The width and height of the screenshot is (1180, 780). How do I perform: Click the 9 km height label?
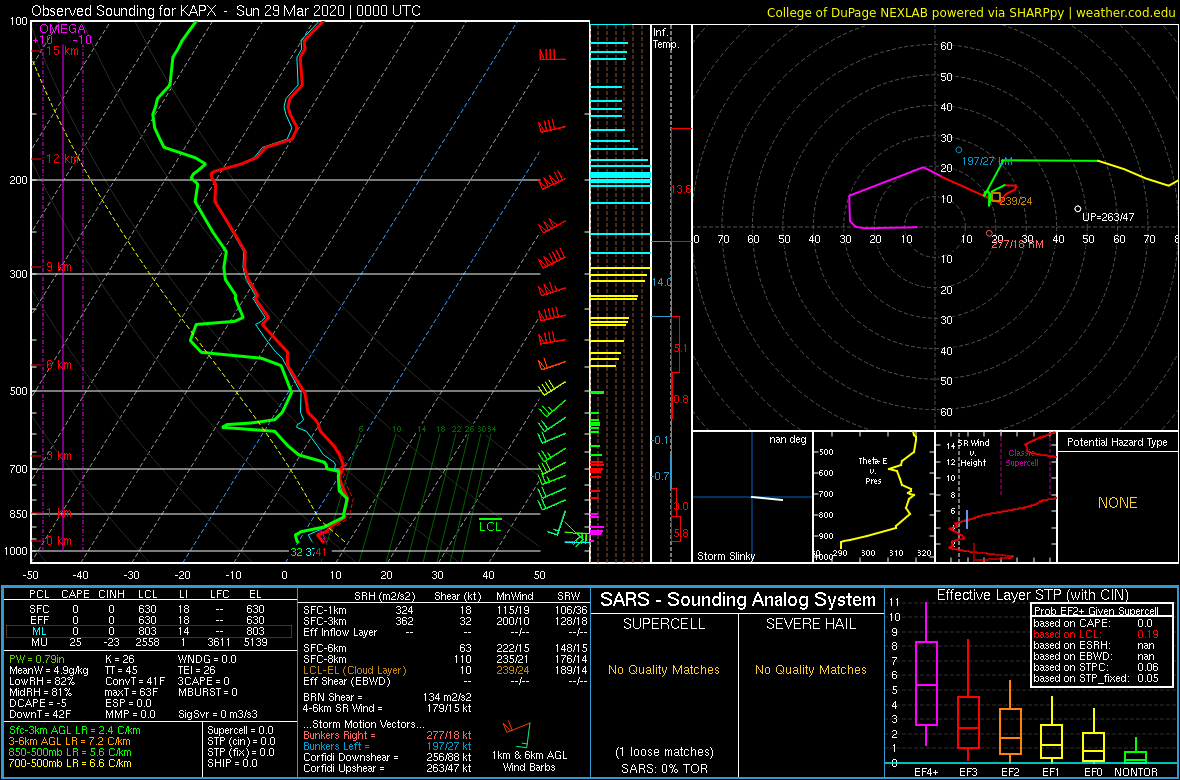point(59,267)
